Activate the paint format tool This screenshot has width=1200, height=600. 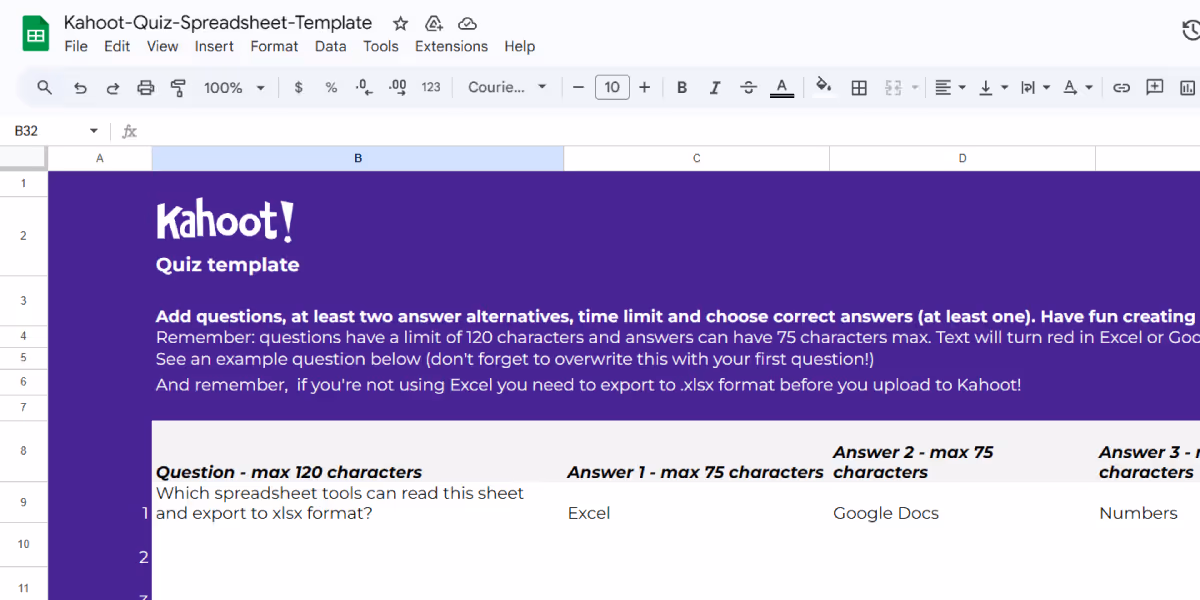point(179,88)
